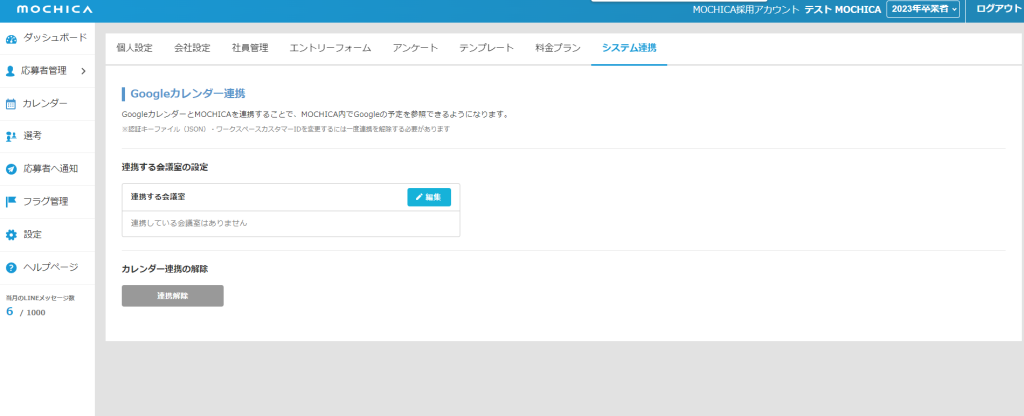Switch to the テンプレート tab
Screen dimensions: 1024x416
(x=486, y=48)
